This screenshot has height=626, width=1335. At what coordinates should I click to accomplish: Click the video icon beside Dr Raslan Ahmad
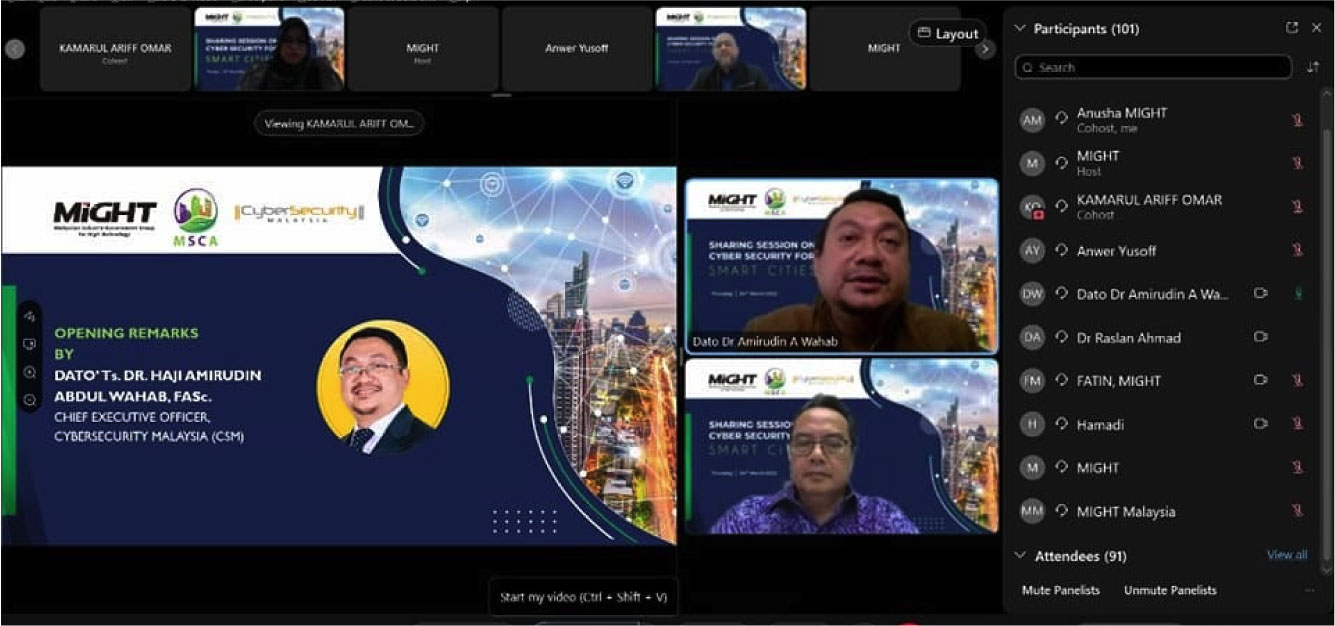pyautogui.click(x=1261, y=338)
